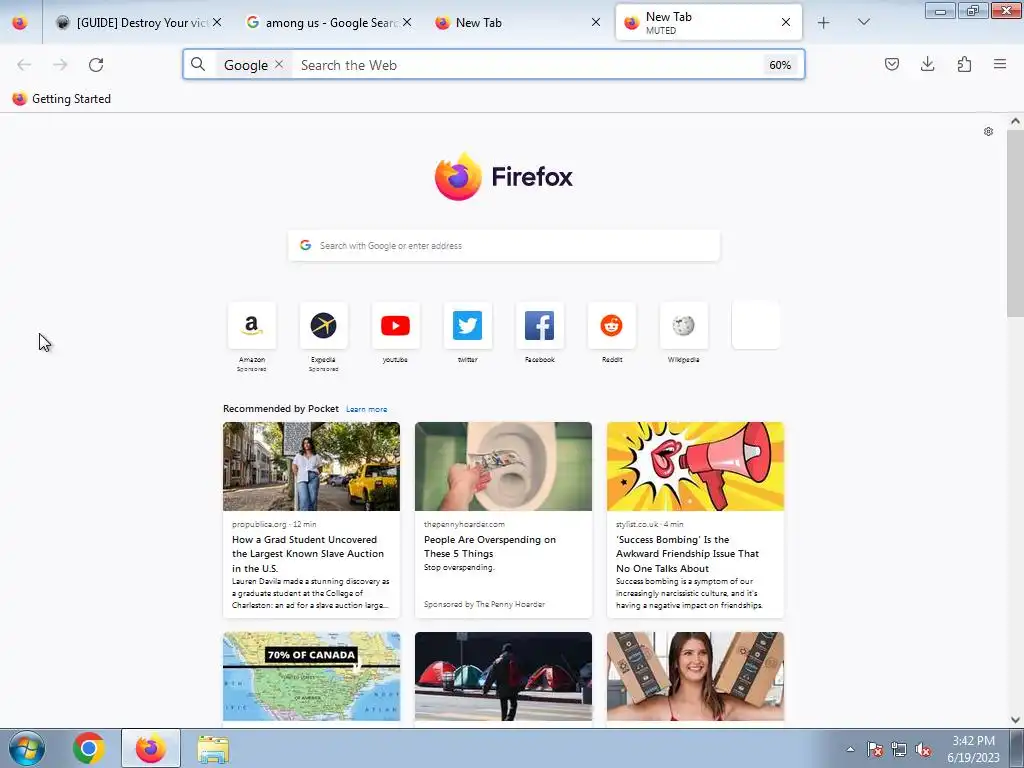The image size is (1024, 768).
Task: Click the page scrollbar thumb
Action: tap(1015, 223)
